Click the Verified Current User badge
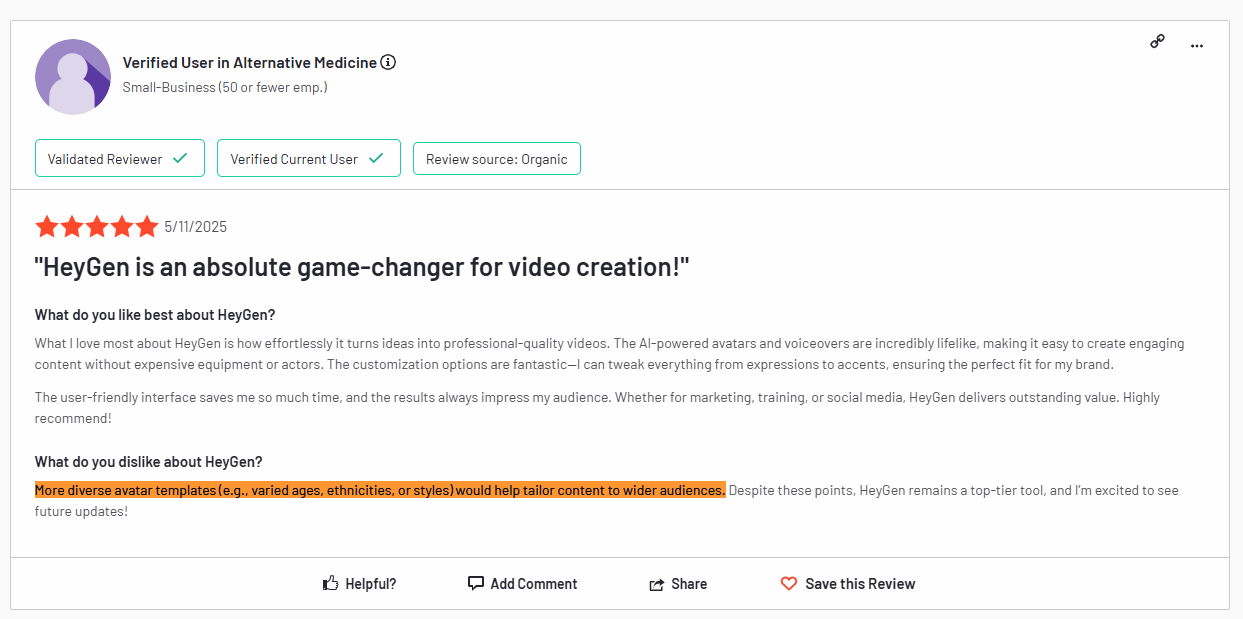The image size is (1243, 619). tap(308, 159)
